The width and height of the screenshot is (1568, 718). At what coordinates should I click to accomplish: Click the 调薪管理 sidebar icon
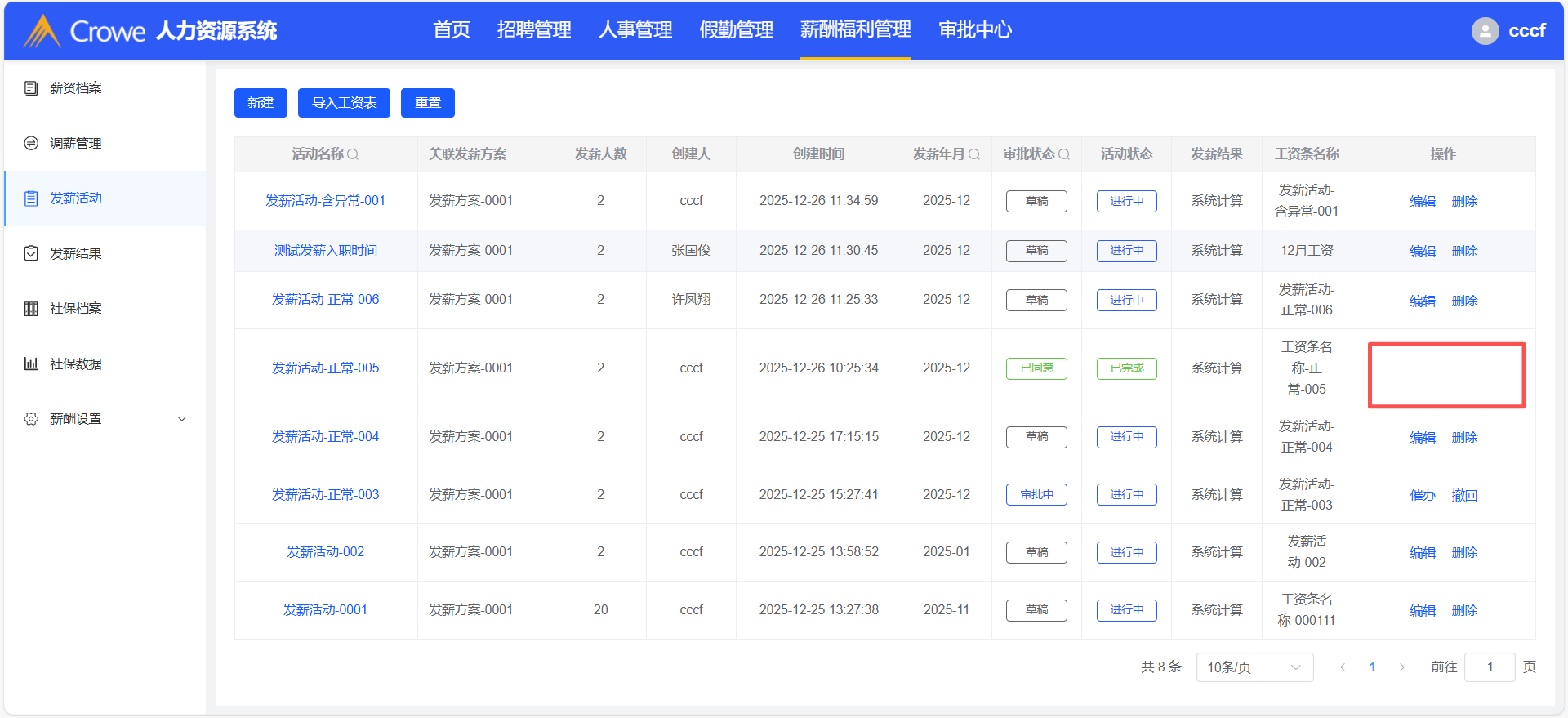pos(31,143)
